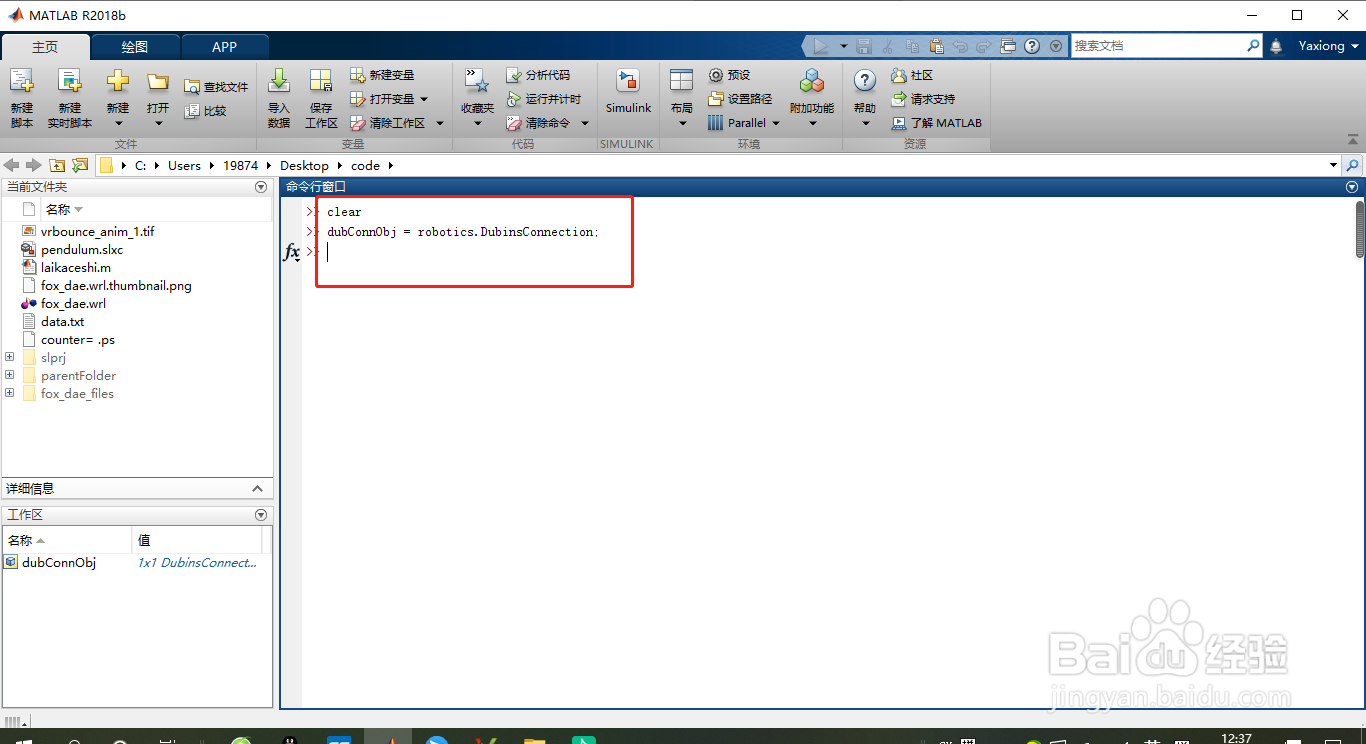1366x744 pixels.
Task: Open the 当前文件夹 panel actions menu
Action: [261, 187]
